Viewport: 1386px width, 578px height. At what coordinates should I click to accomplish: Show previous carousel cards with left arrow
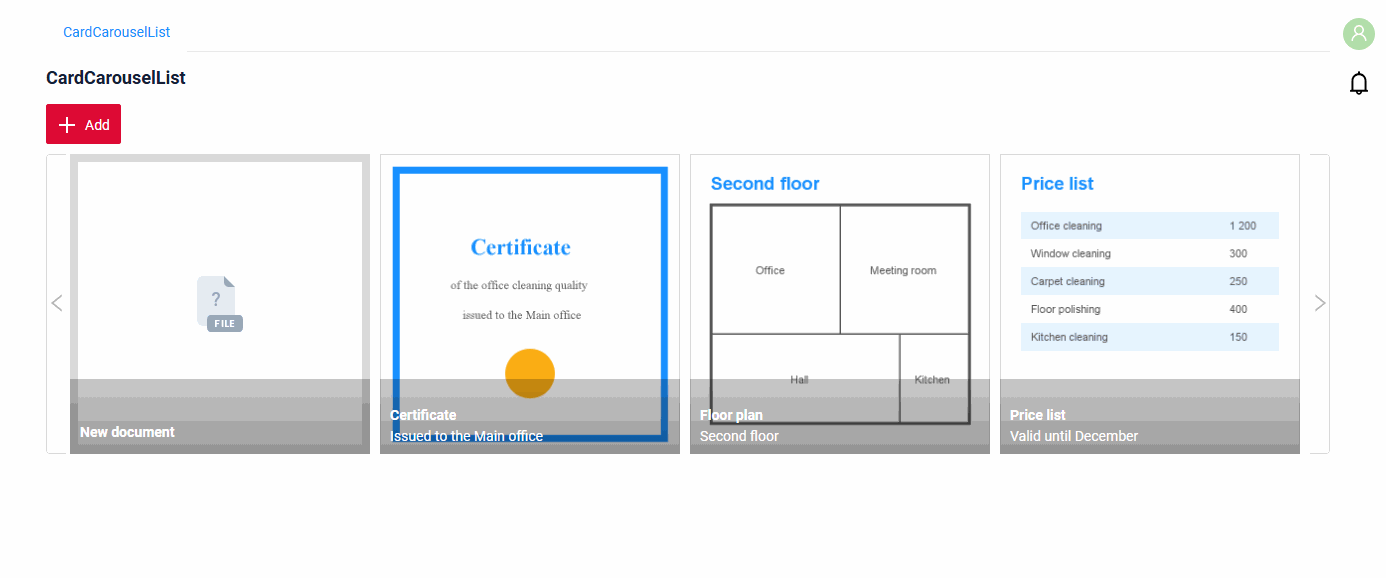coord(57,303)
